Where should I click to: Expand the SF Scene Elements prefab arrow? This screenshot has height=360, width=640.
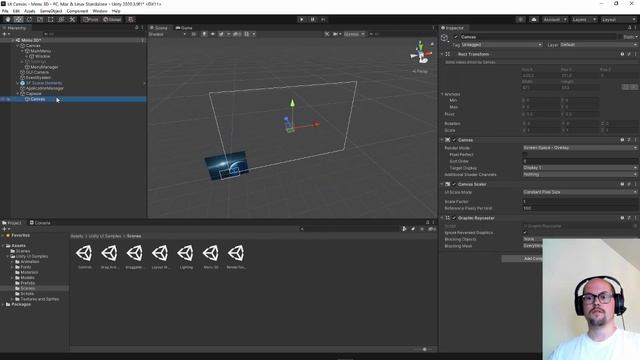18,83
